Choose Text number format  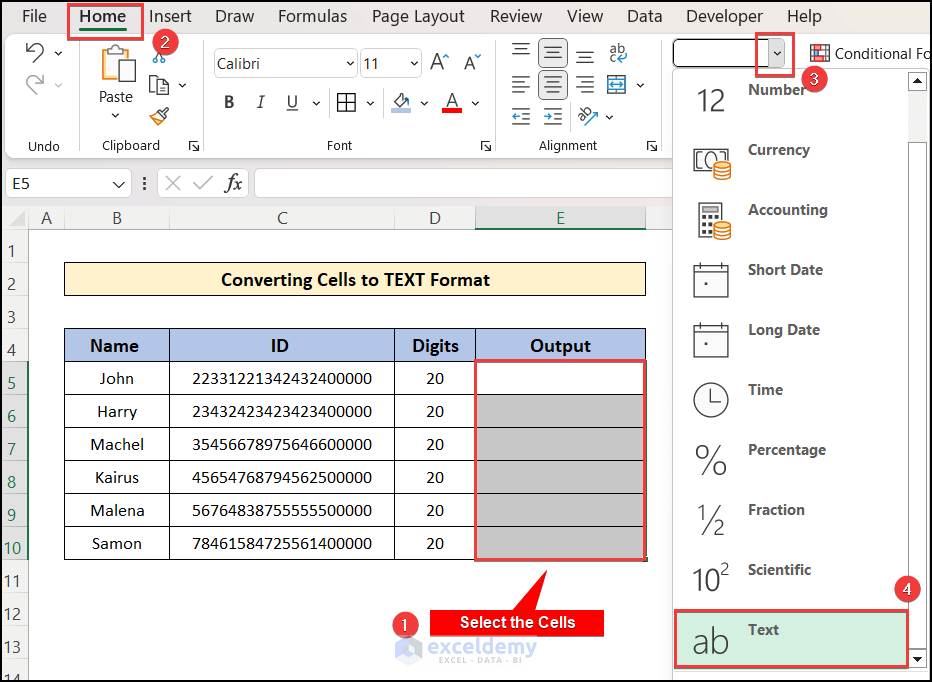tap(791, 638)
